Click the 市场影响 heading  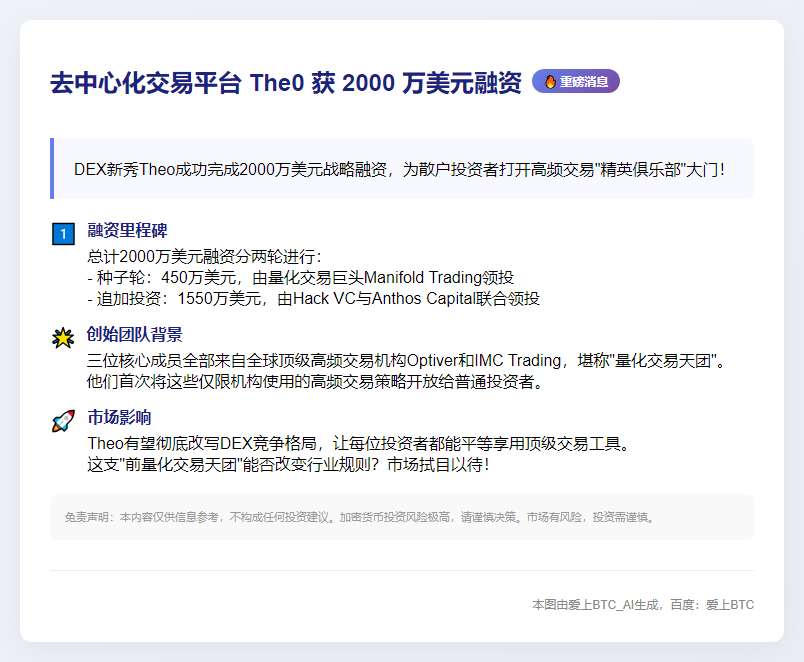(119, 417)
